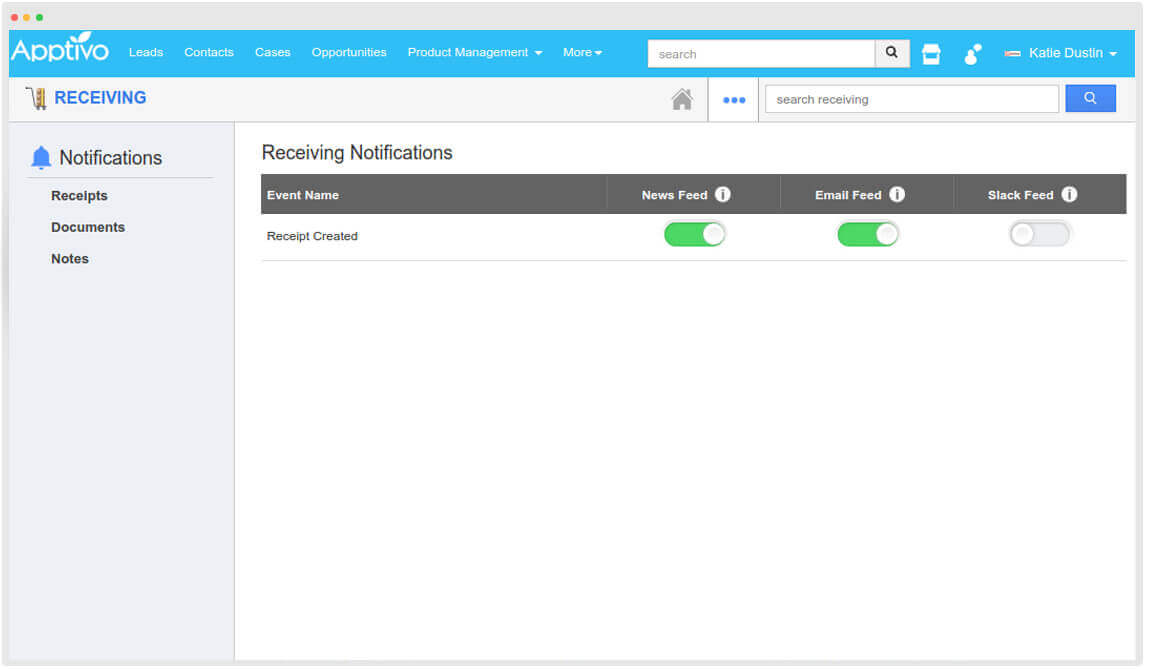Open the ellipsis (•••) more options icon
The height and width of the screenshot is (670, 1150).
734,99
